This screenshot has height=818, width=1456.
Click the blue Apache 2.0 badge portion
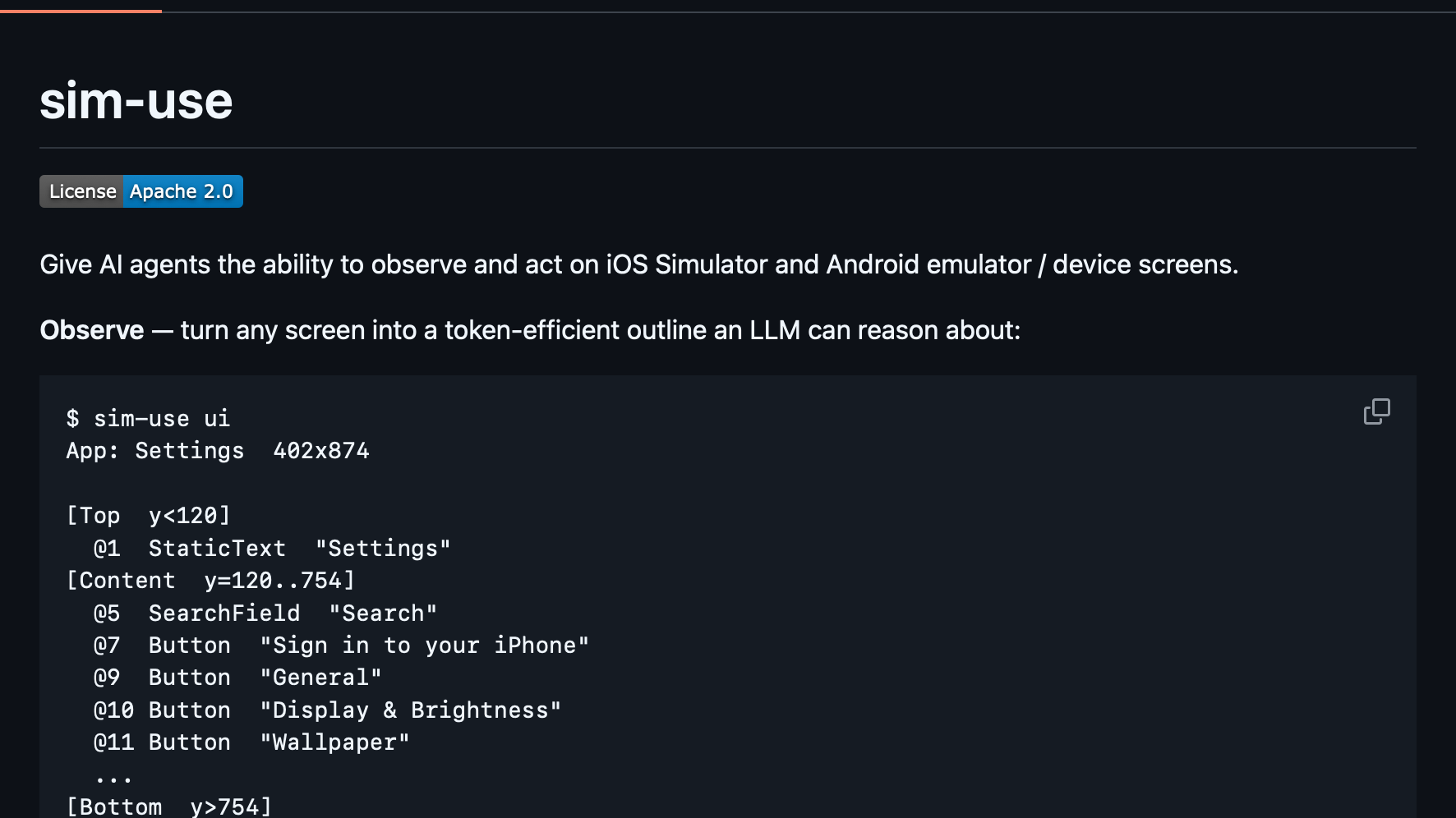182,191
